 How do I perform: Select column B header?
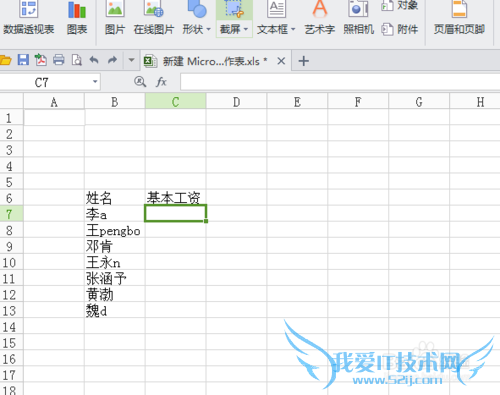pyautogui.click(x=115, y=101)
